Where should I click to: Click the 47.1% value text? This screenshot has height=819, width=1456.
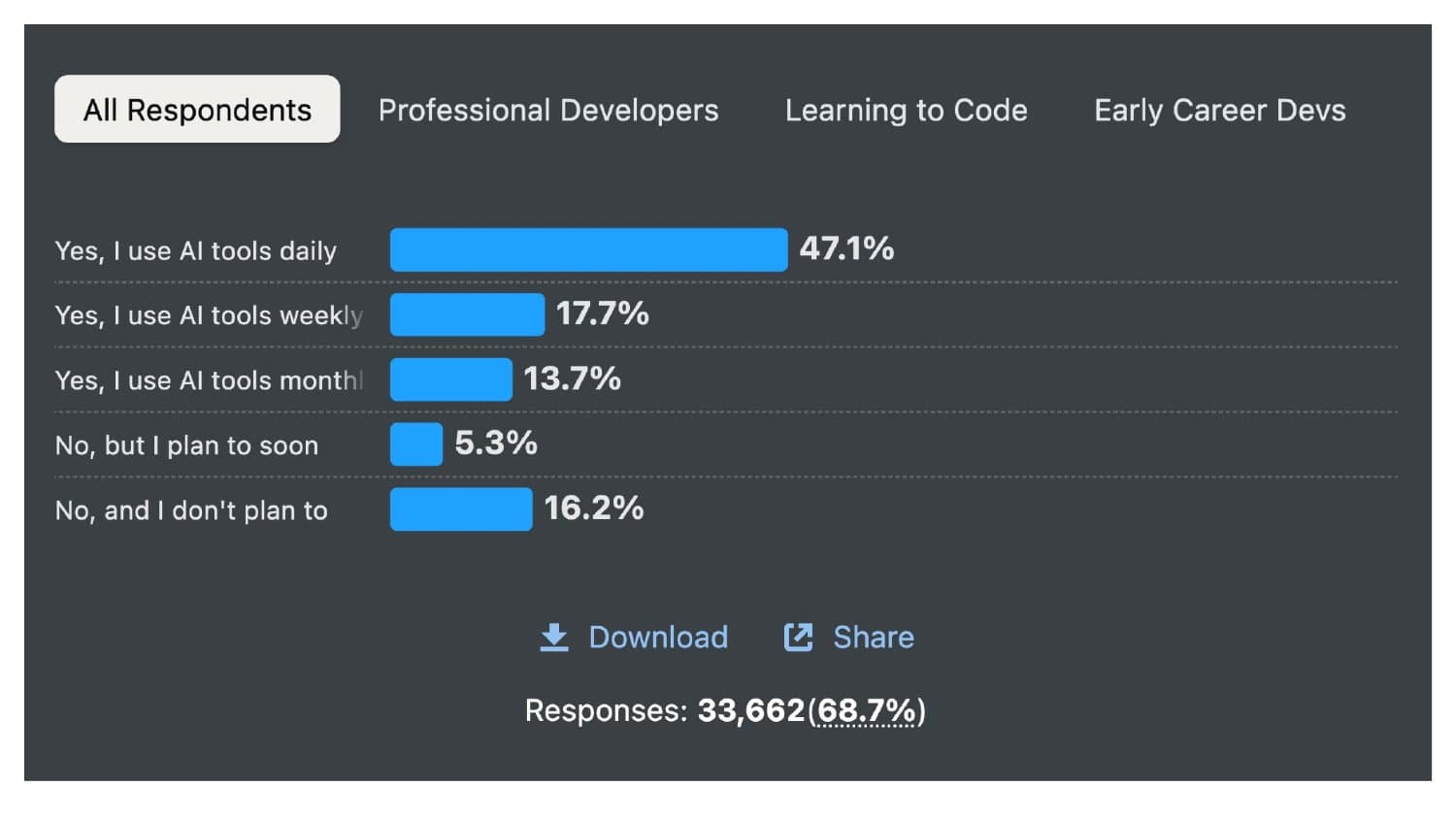pyautogui.click(x=846, y=249)
